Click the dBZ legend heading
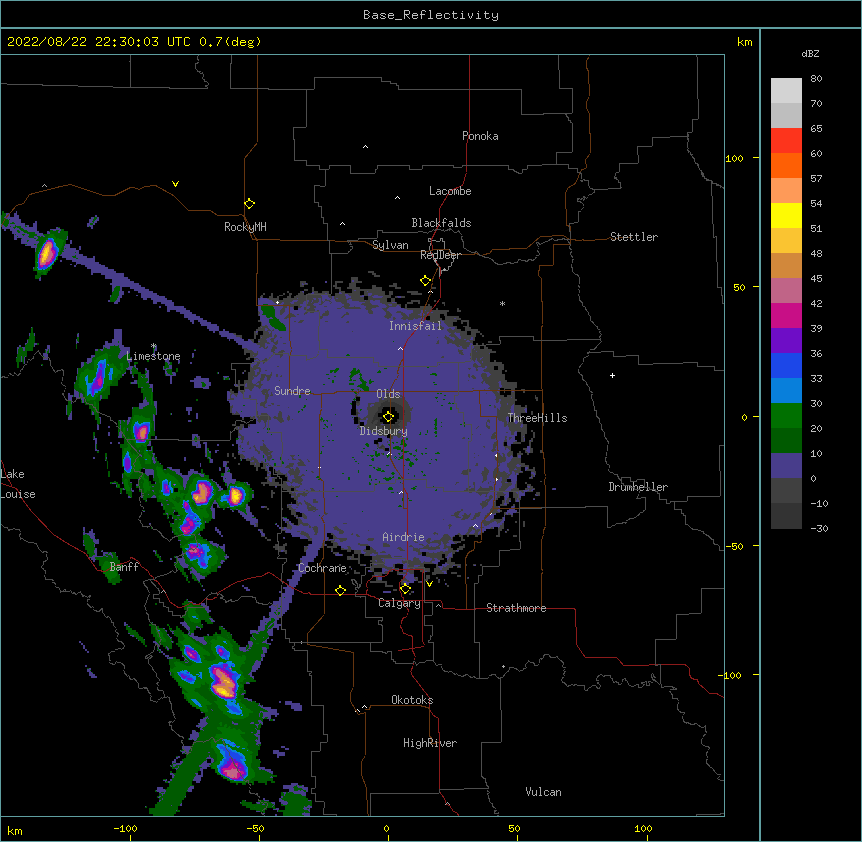This screenshot has width=862, height=842. (810, 53)
